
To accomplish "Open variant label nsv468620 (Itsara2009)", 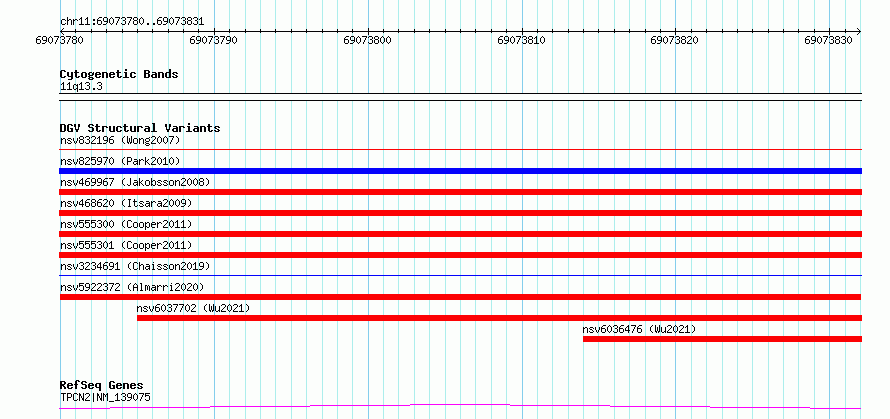I will [126, 203].
